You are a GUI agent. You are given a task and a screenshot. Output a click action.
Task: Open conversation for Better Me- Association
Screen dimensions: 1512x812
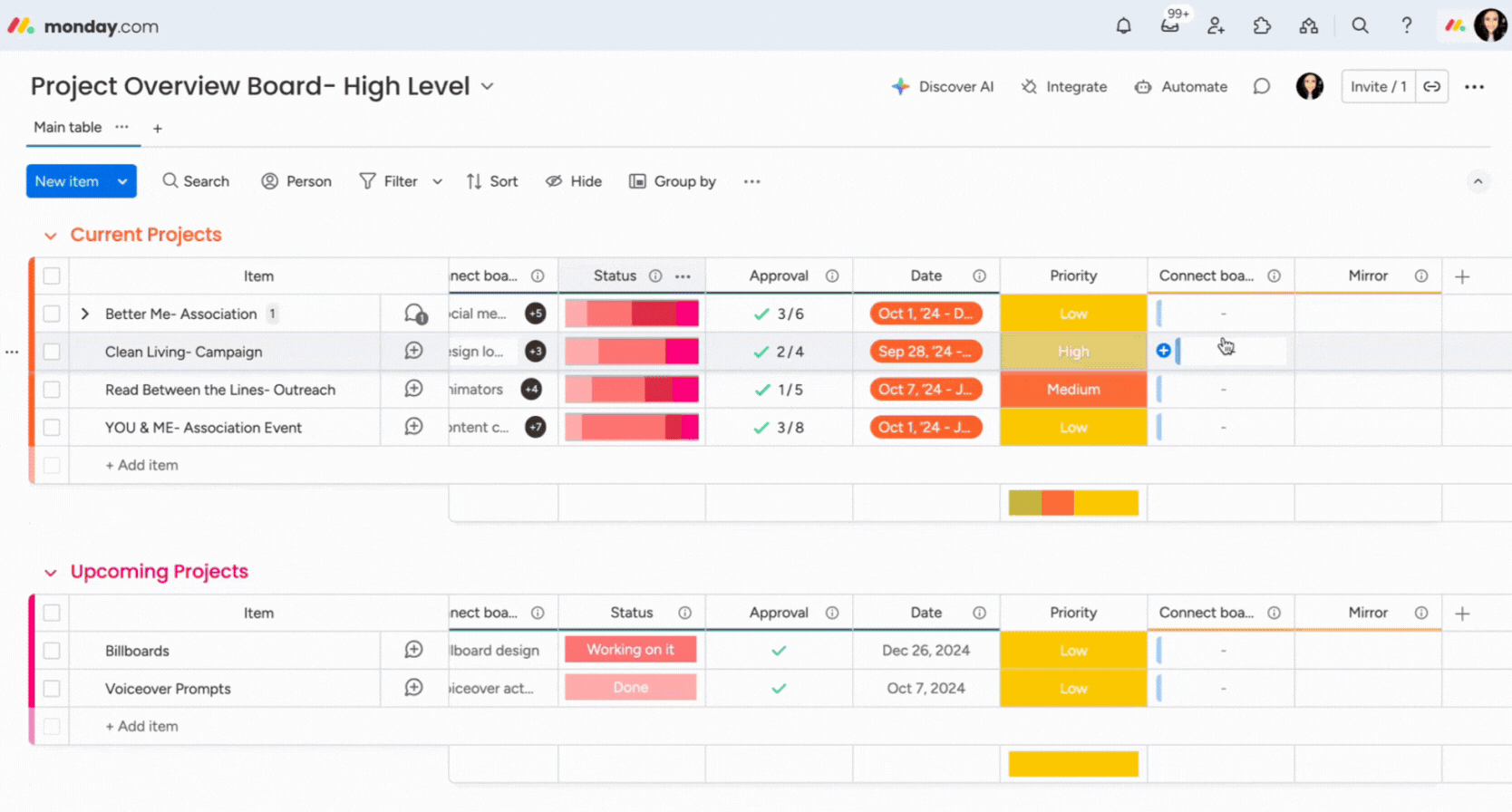point(415,314)
